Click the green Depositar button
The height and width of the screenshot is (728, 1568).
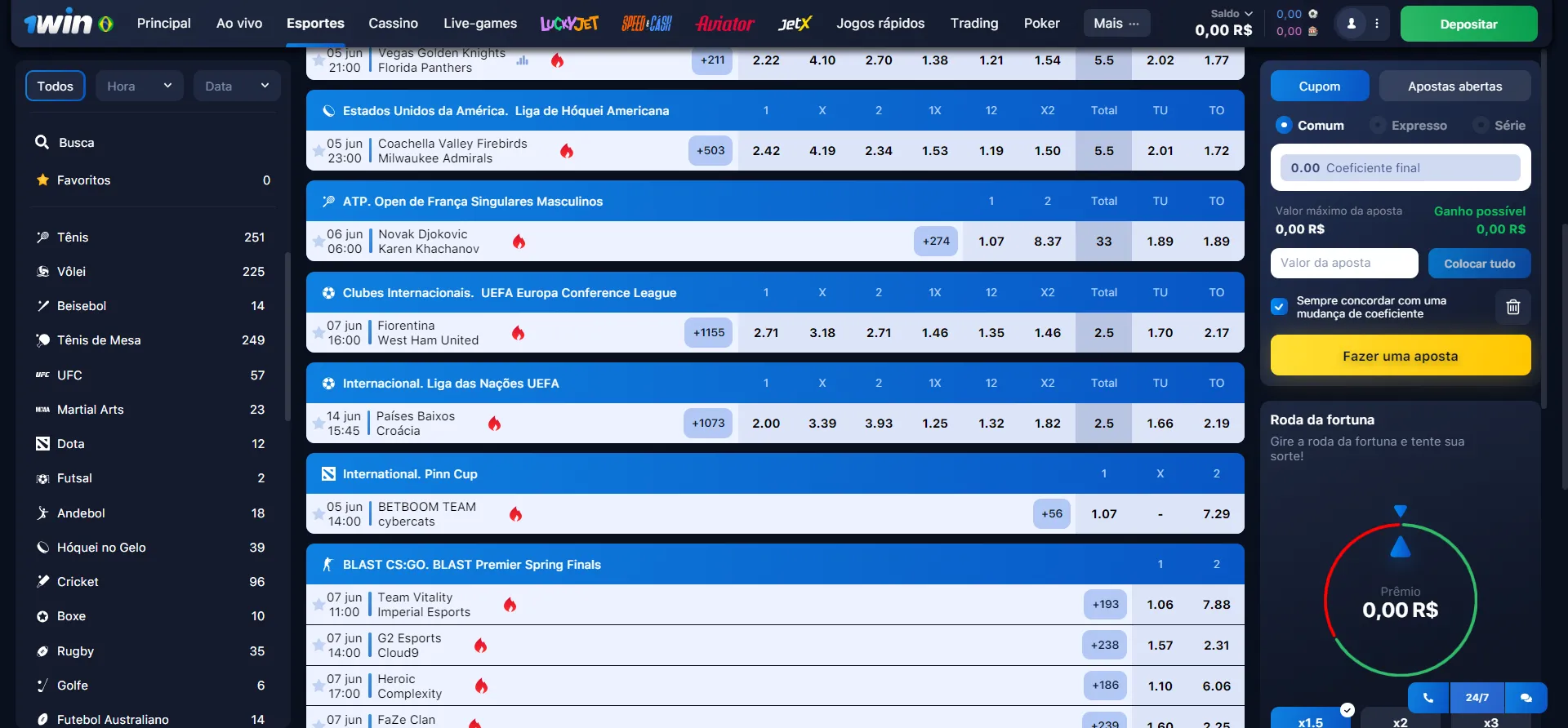pos(1468,24)
